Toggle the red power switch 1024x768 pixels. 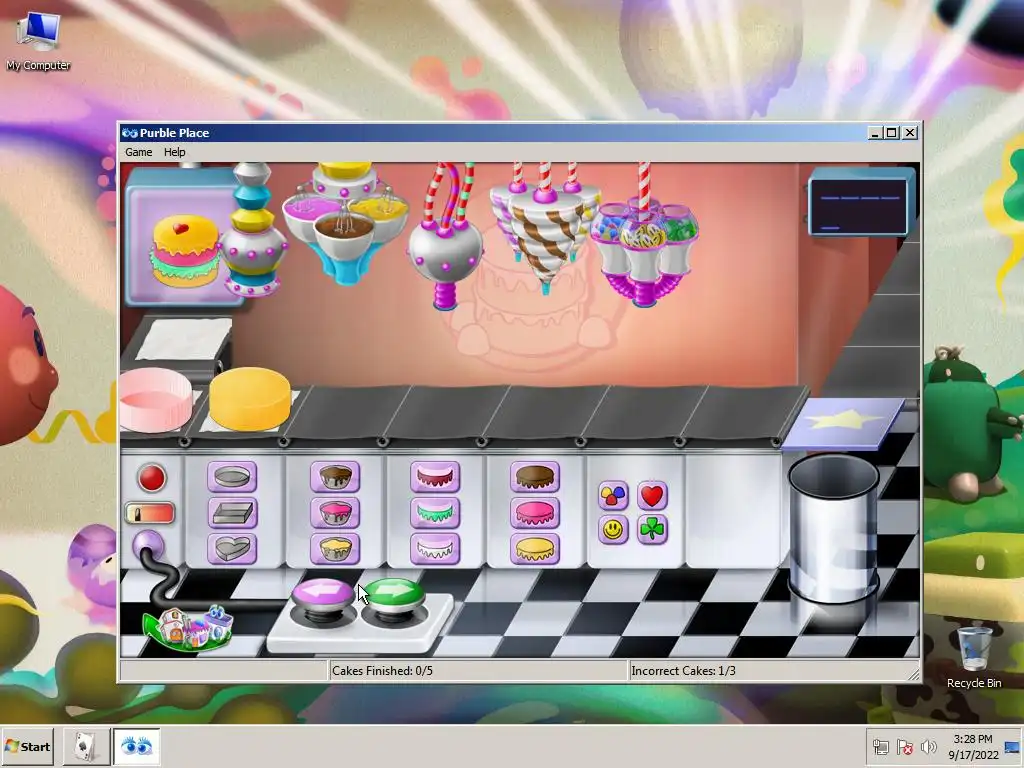coord(150,513)
